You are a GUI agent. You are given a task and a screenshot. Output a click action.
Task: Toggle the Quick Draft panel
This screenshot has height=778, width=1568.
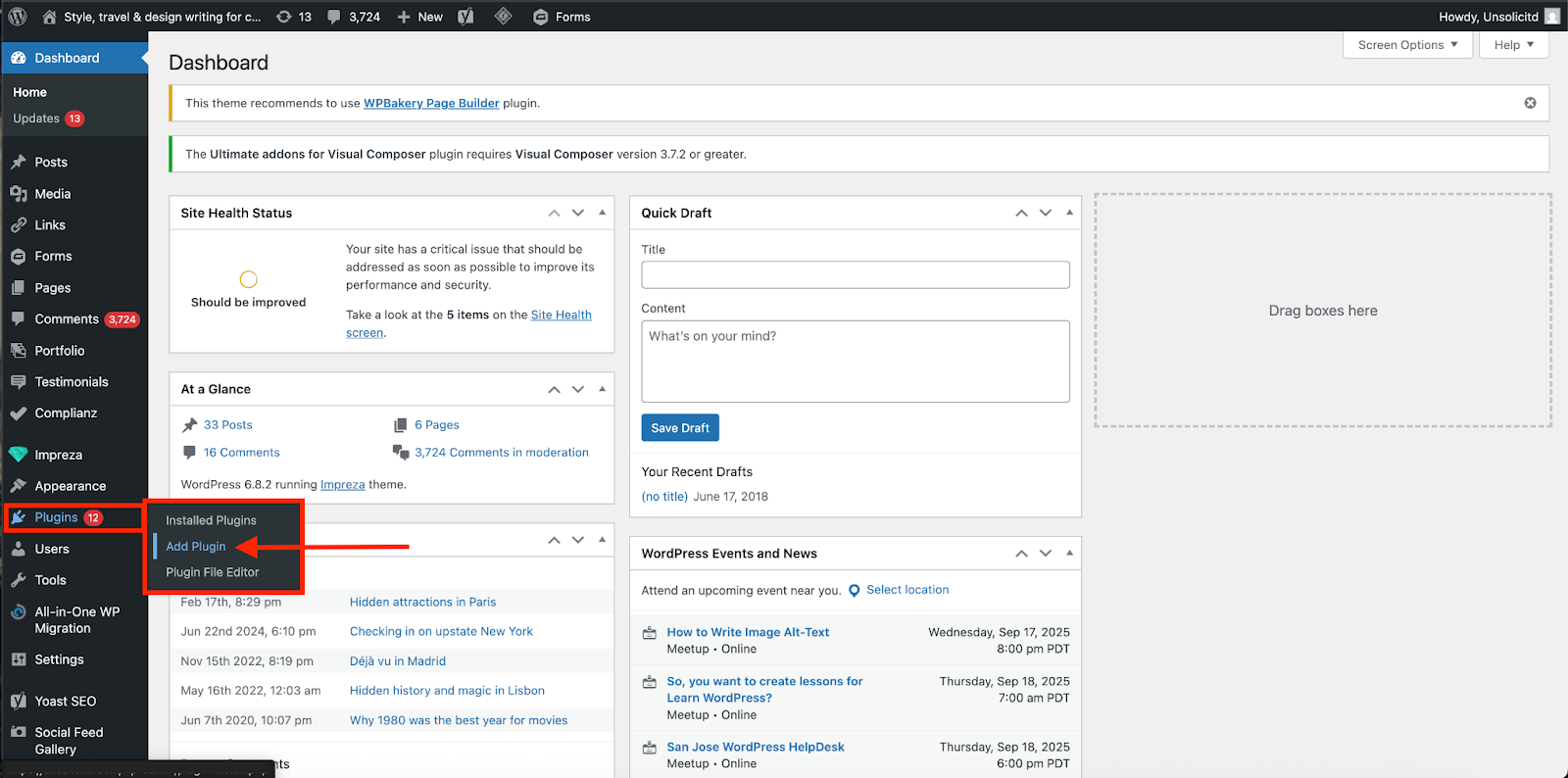(1069, 213)
